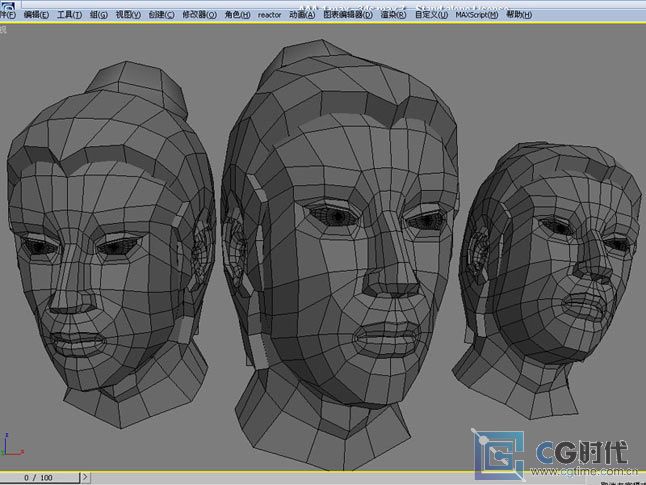Open the 视图(V) Views menu
Screen dimensions: 646x485
[128, 15]
